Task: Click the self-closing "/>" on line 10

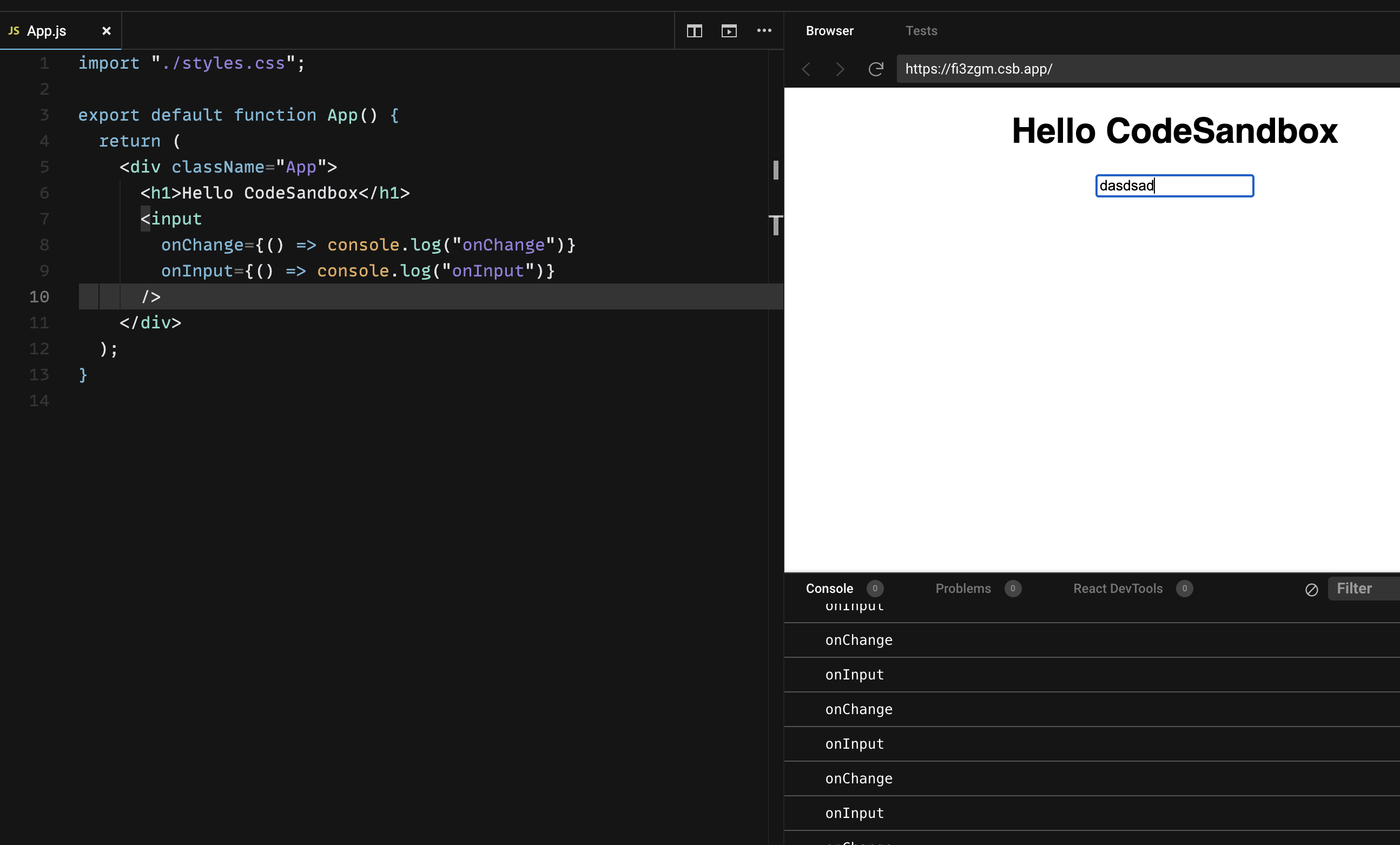Action: coord(151,296)
